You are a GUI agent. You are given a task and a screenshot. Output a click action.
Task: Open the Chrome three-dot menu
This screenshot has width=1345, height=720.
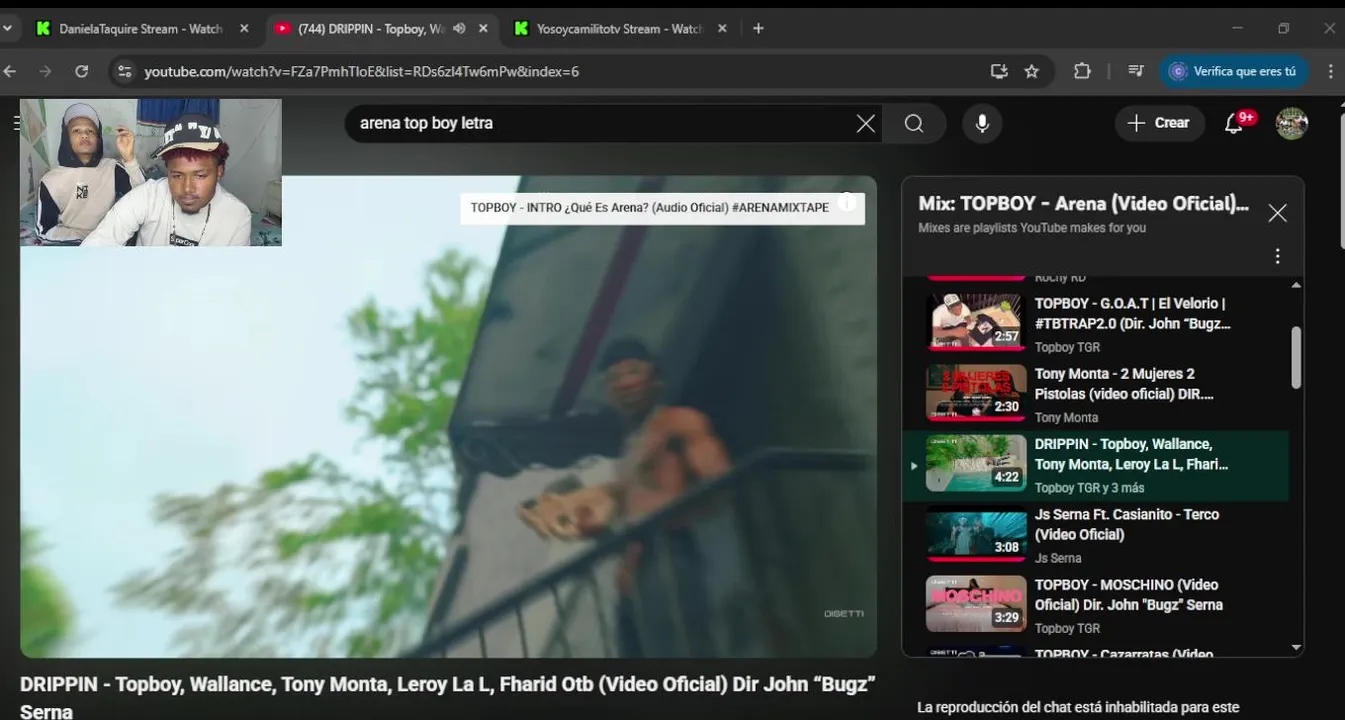[x=1330, y=71]
